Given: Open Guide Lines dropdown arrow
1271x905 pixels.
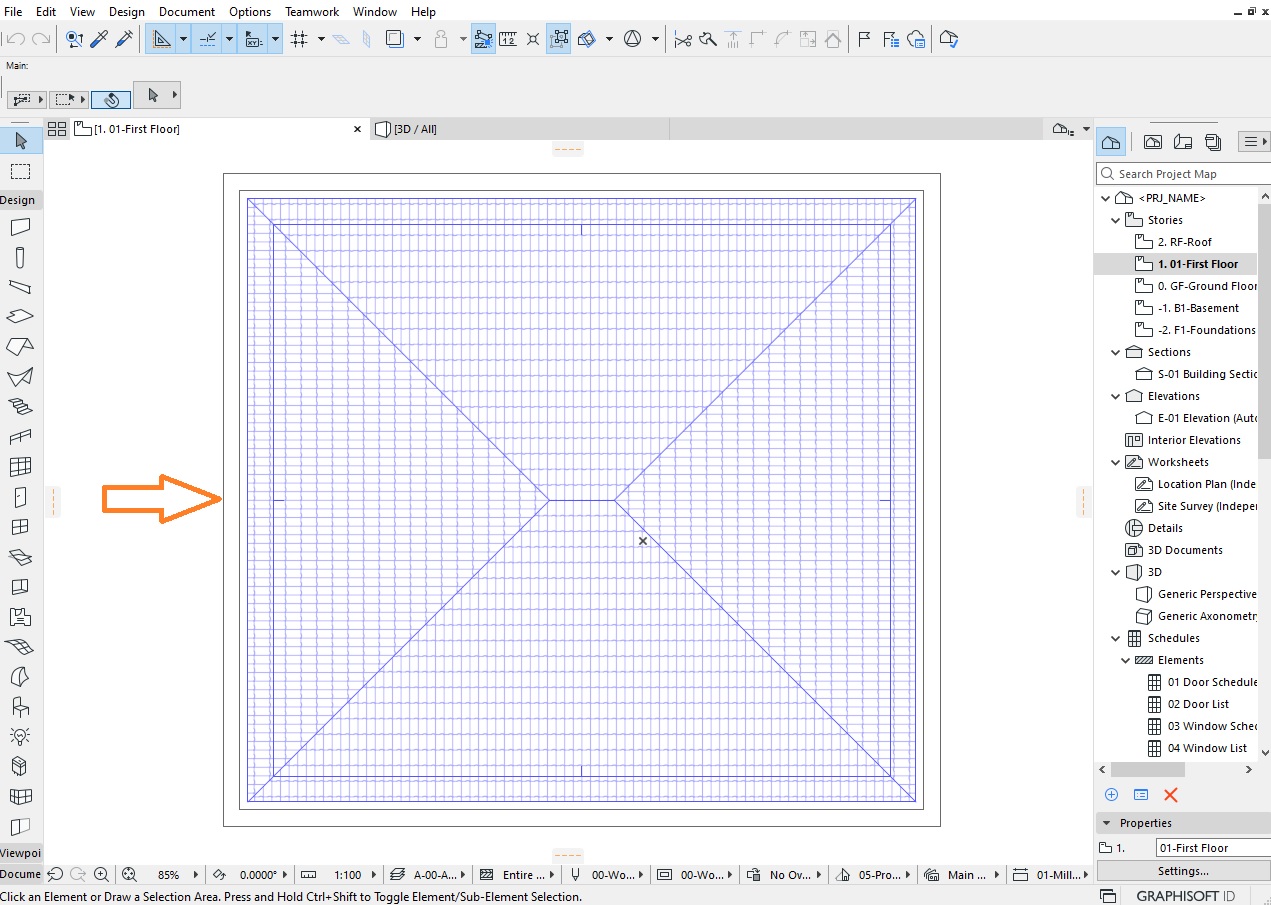Looking at the screenshot, I should [183, 39].
